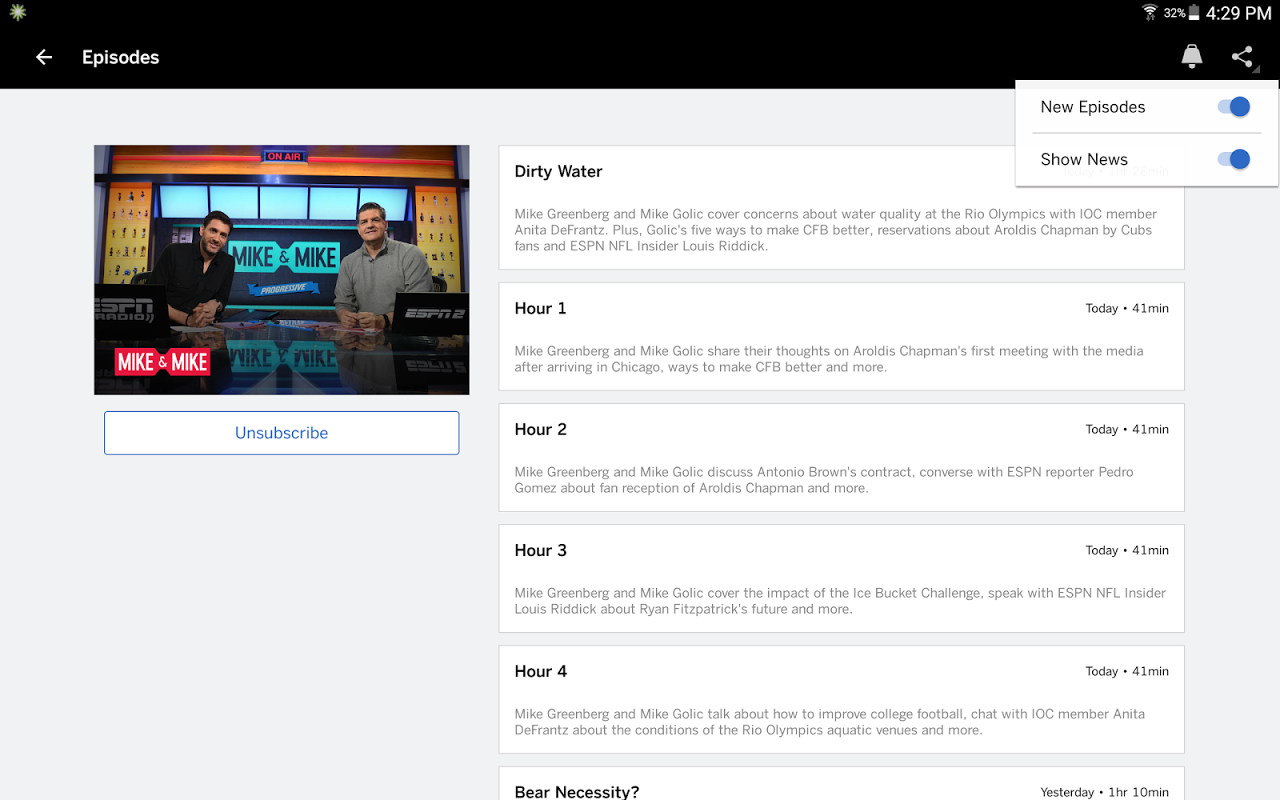Open notification settings via the bell icon
Image resolution: width=1280 pixels, height=800 pixels.
coord(1191,57)
